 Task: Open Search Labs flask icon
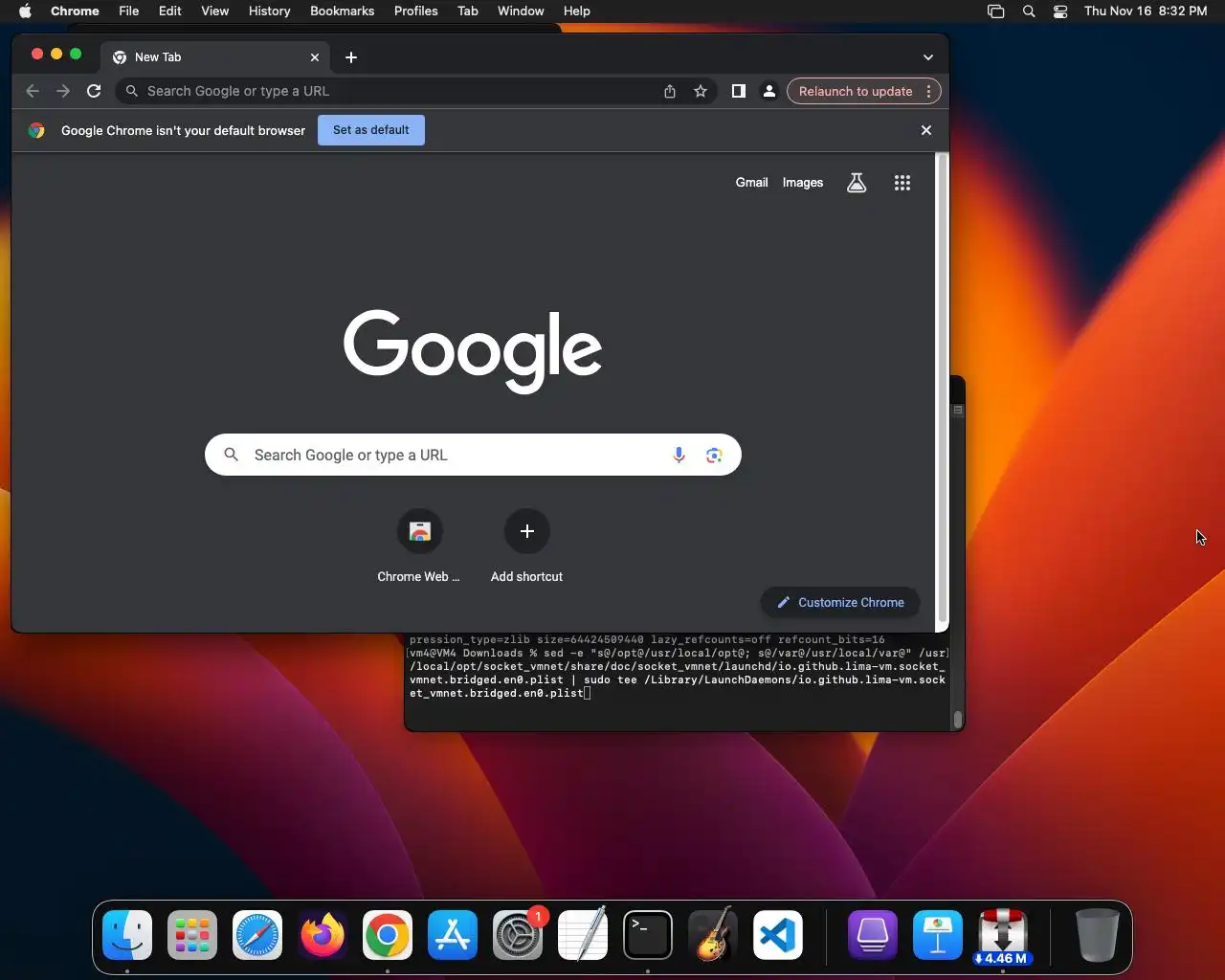pyautogui.click(x=857, y=183)
